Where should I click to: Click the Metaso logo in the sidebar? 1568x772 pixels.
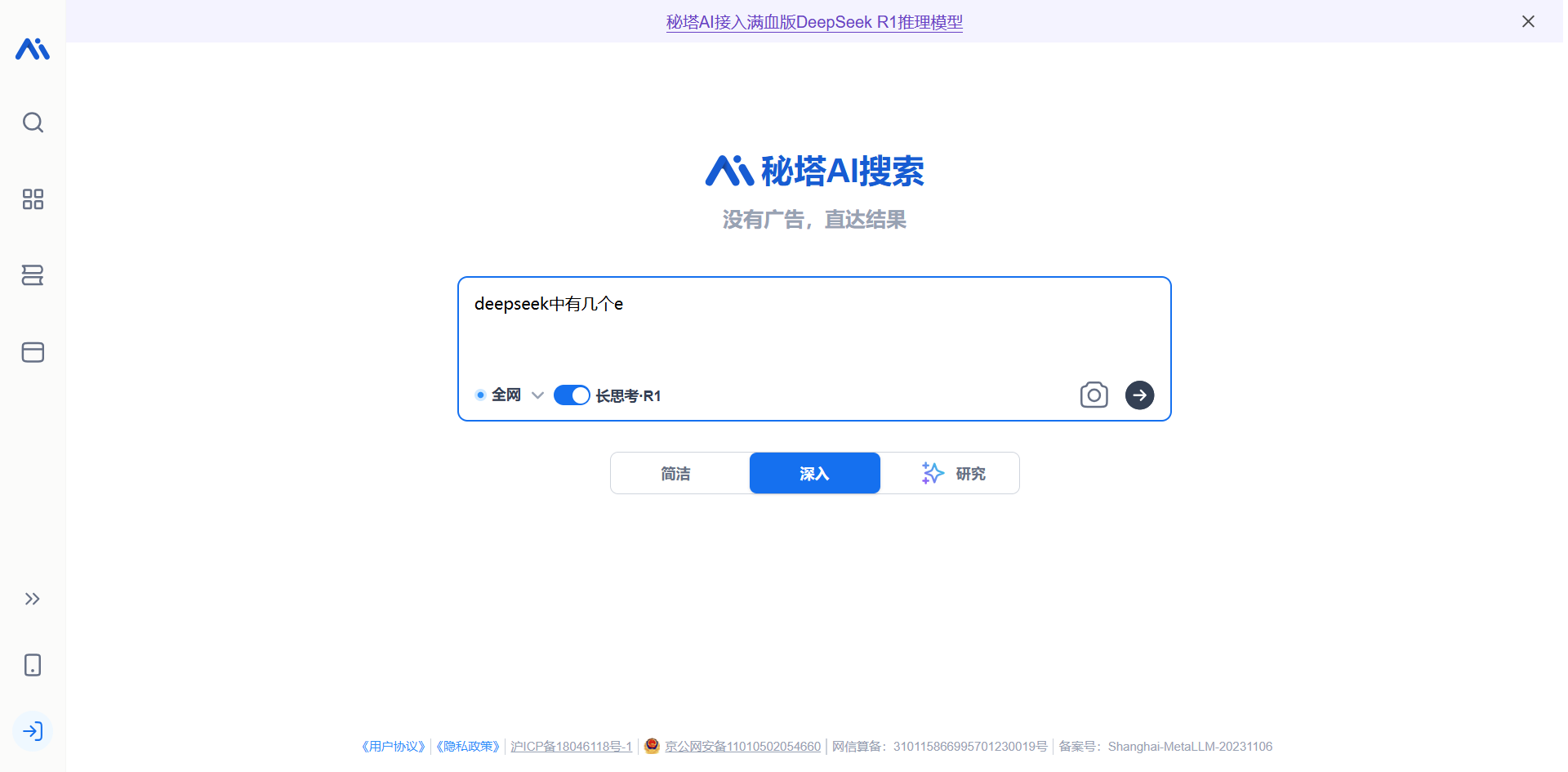(33, 49)
